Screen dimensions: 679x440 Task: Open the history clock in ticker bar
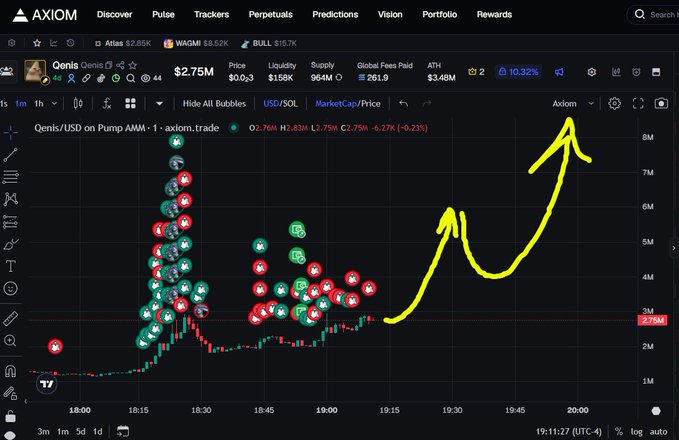point(71,43)
